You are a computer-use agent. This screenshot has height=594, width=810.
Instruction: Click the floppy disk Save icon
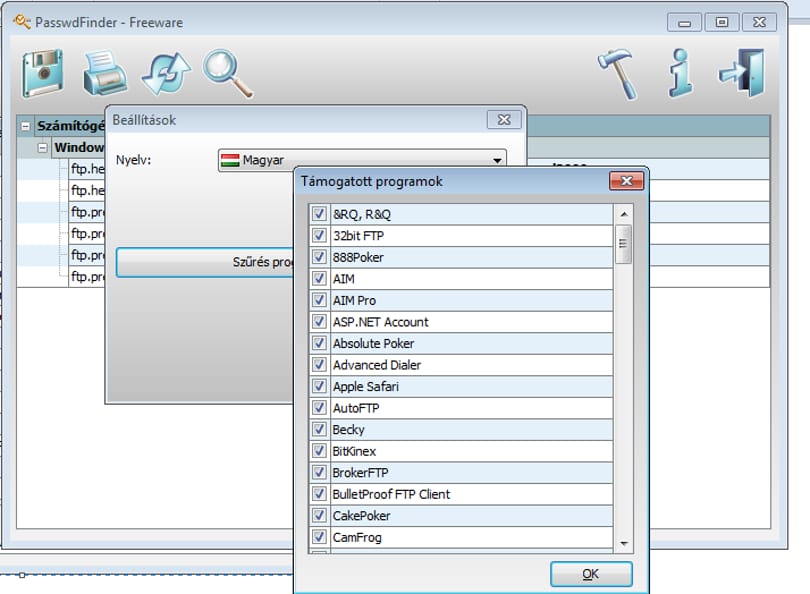coord(43,73)
